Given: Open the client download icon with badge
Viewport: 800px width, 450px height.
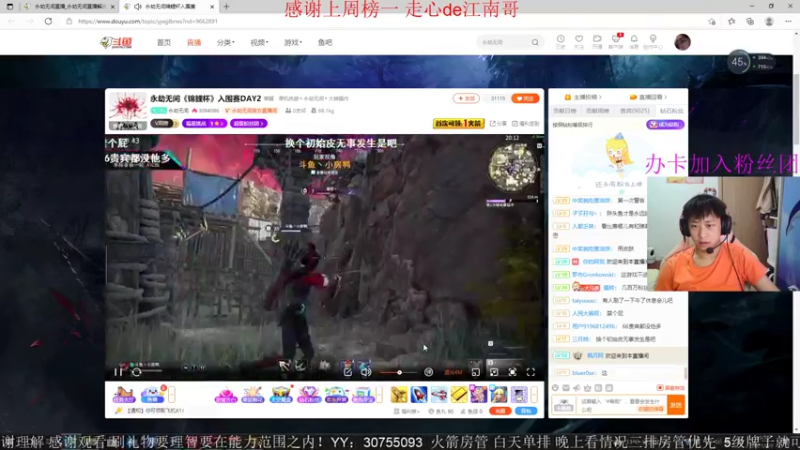Looking at the screenshot, I should (616, 41).
